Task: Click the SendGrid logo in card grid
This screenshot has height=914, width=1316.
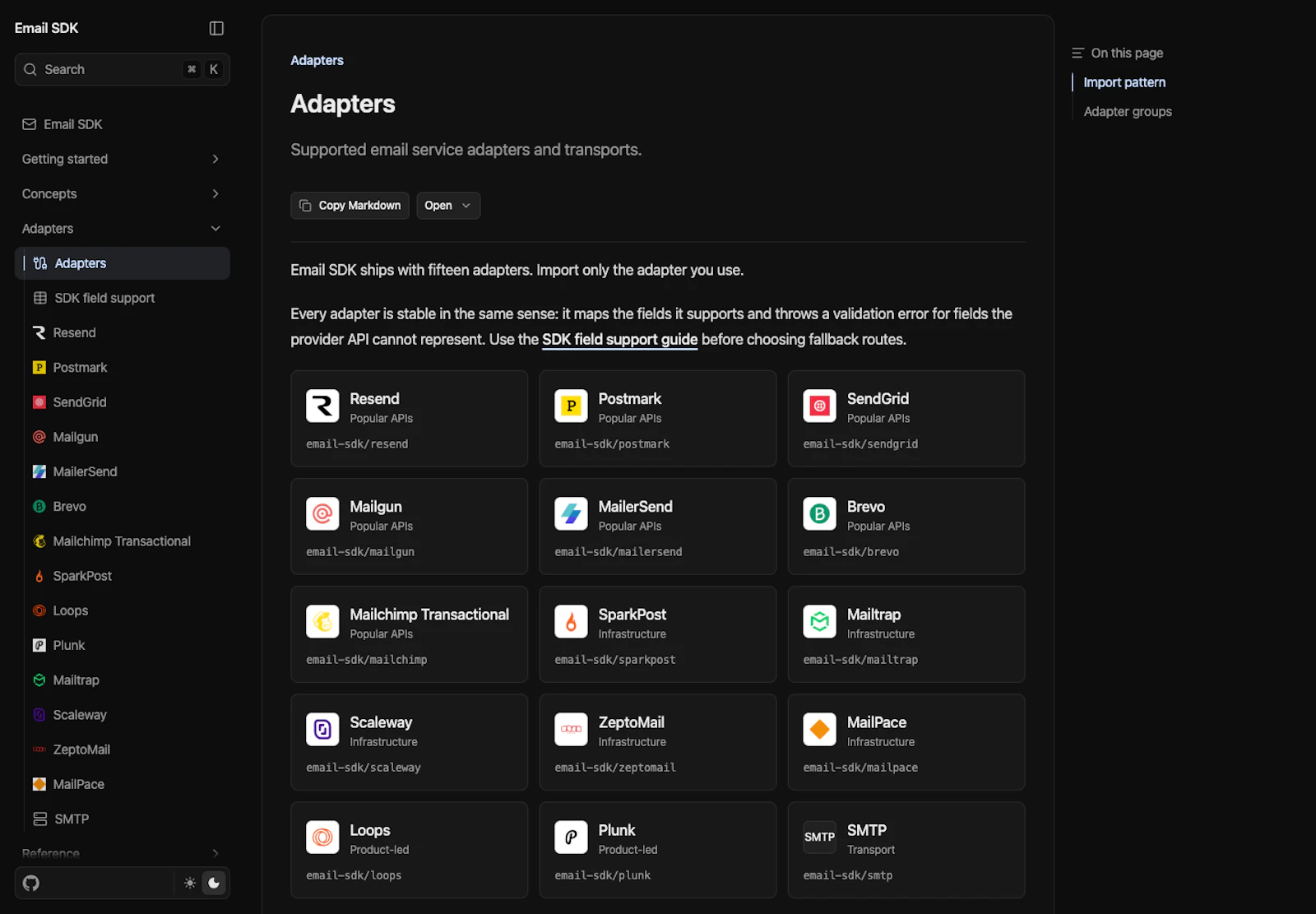Action: point(819,406)
